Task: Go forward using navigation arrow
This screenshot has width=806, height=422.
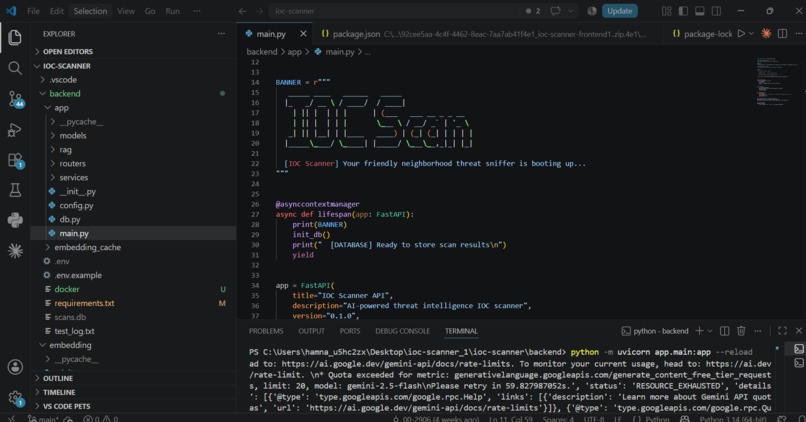Action: point(259,11)
